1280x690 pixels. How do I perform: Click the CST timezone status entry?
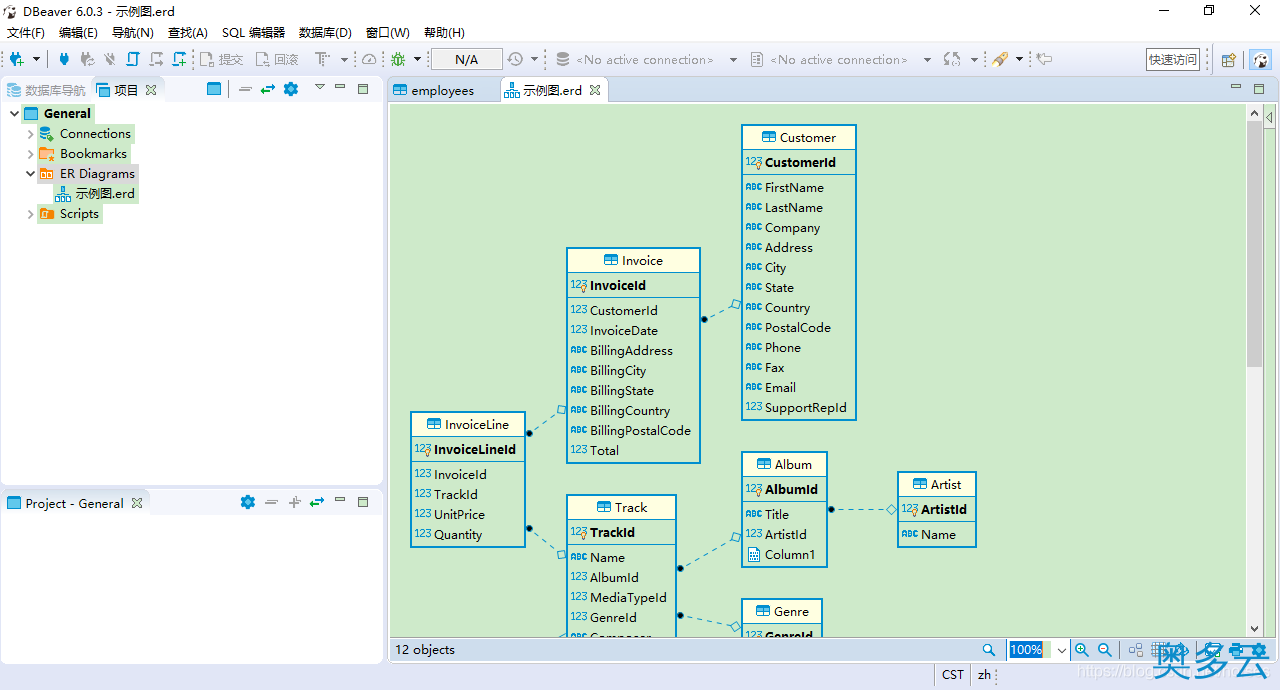coord(953,675)
